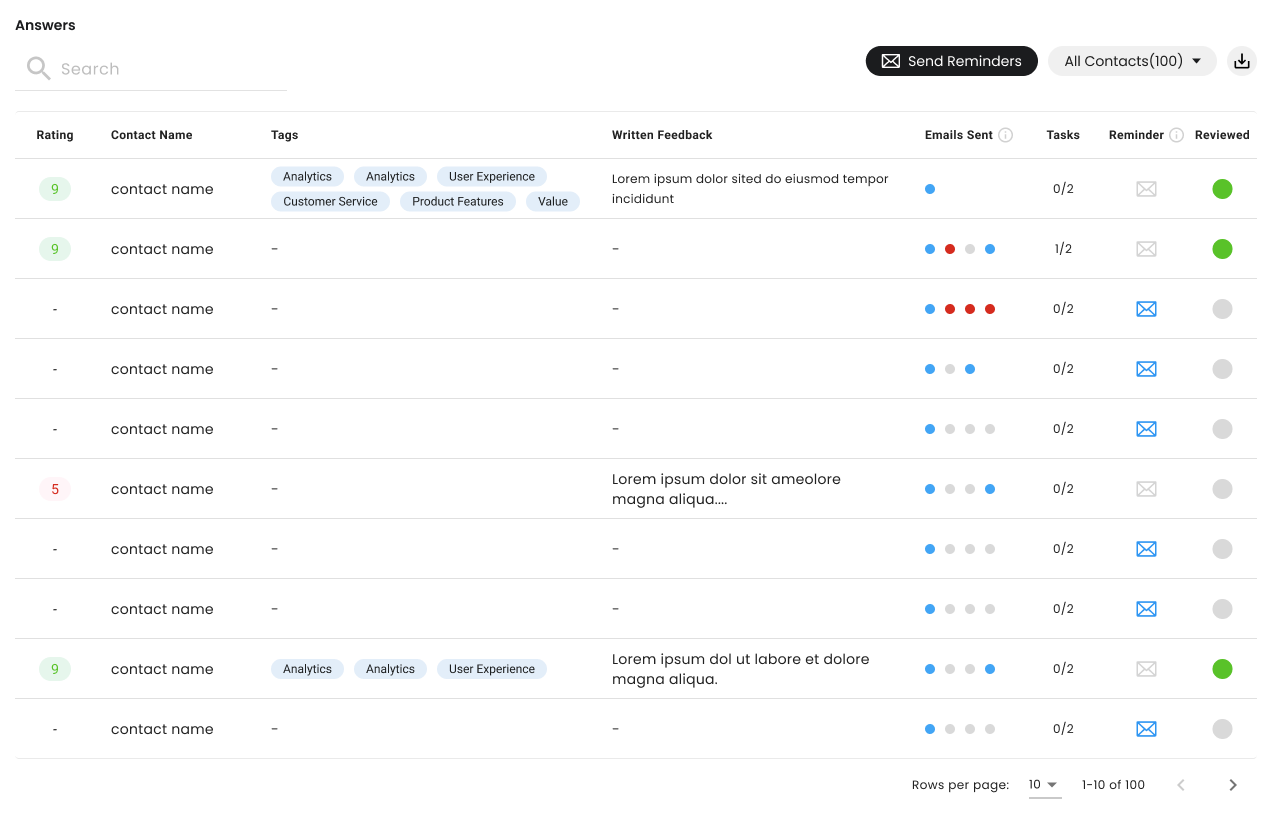Click the red email dot in 1/2 tasks row
This screenshot has width=1272, height=826.
pos(950,249)
